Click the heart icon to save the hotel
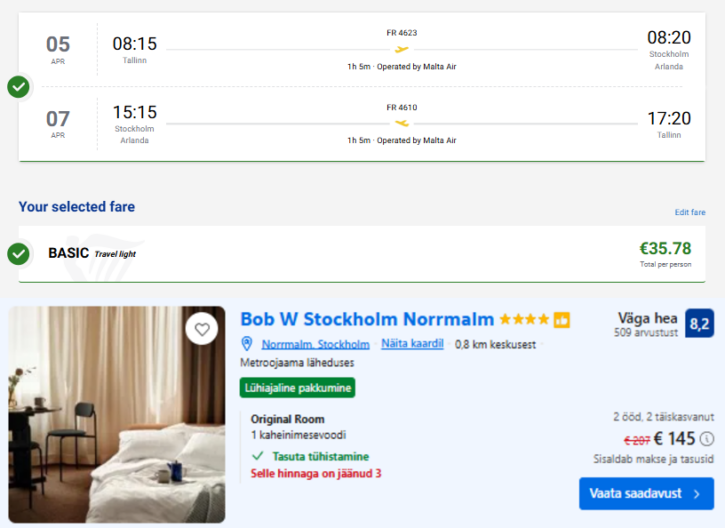 tap(202, 329)
